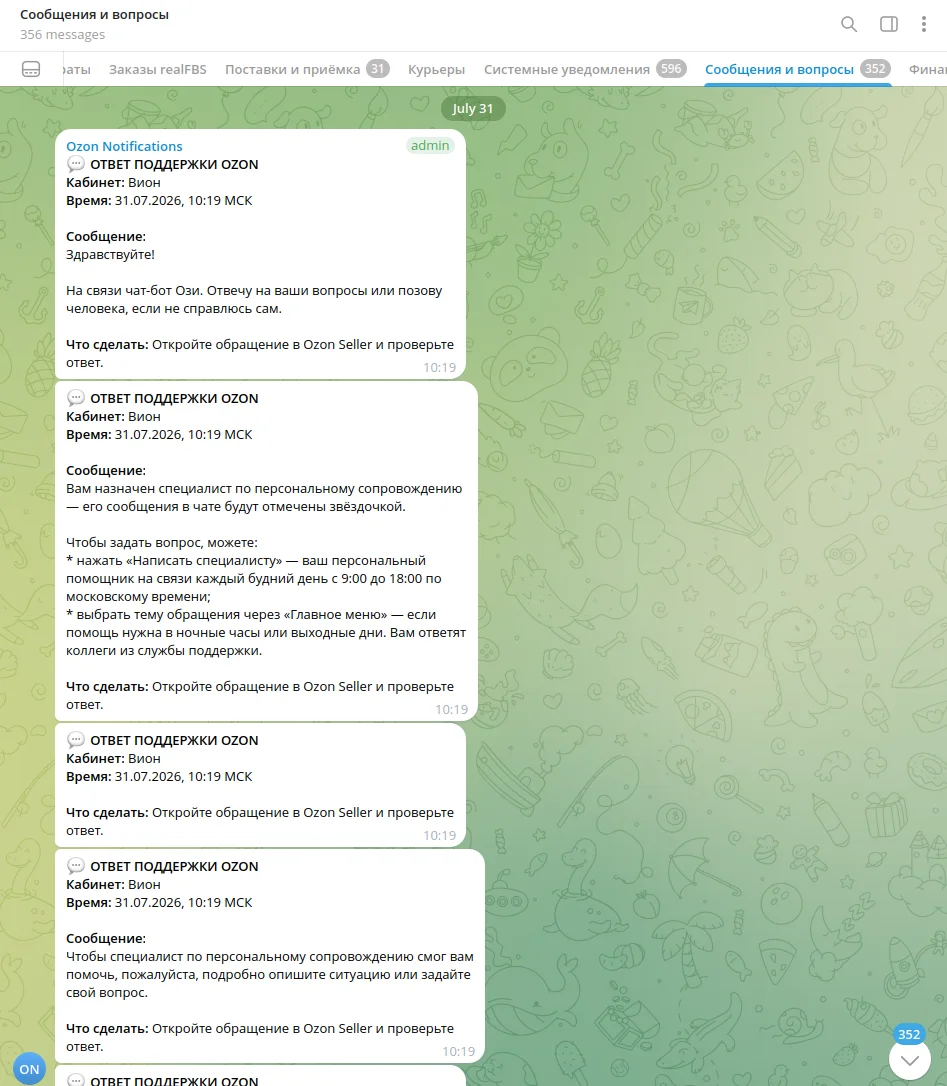Viewport: 947px width, 1086px height.
Task: Click the admin badge on first message
Action: click(430, 145)
